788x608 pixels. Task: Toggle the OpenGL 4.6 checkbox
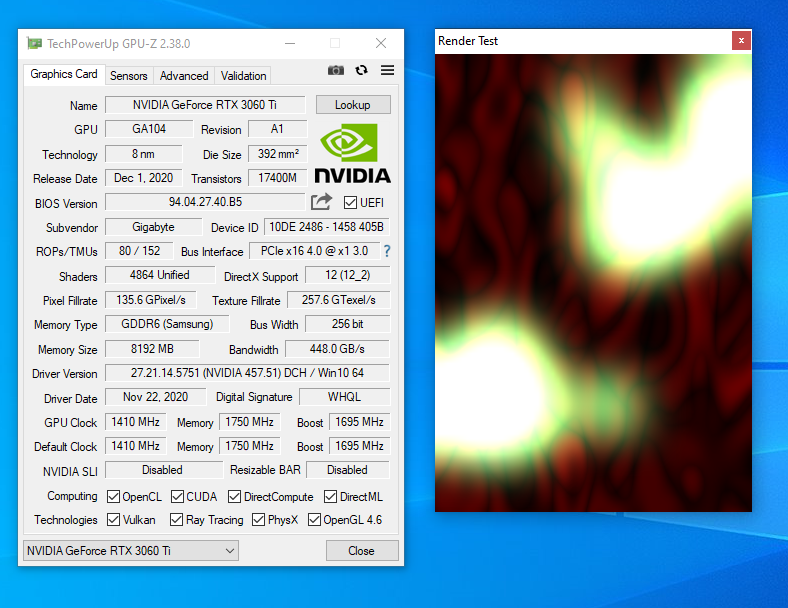[314, 520]
